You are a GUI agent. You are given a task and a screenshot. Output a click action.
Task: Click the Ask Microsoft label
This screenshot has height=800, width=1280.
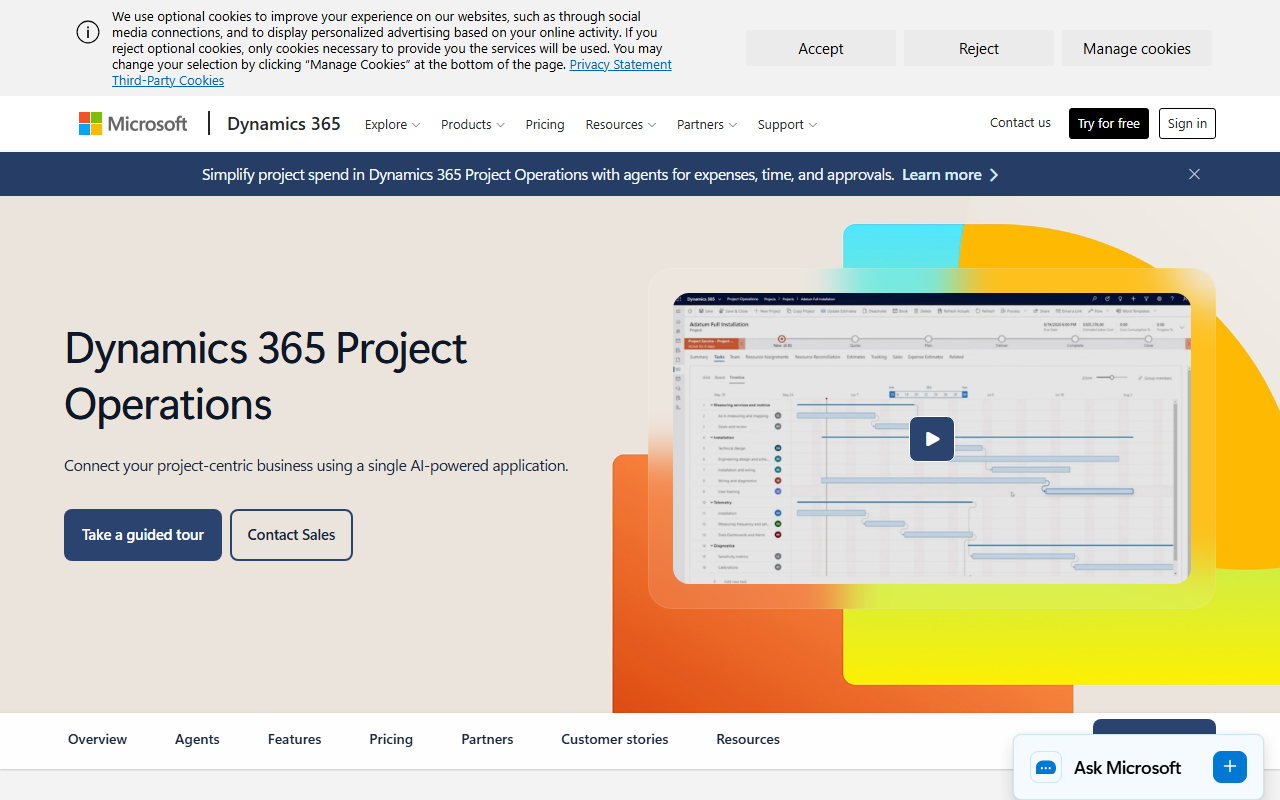[1127, 768]
